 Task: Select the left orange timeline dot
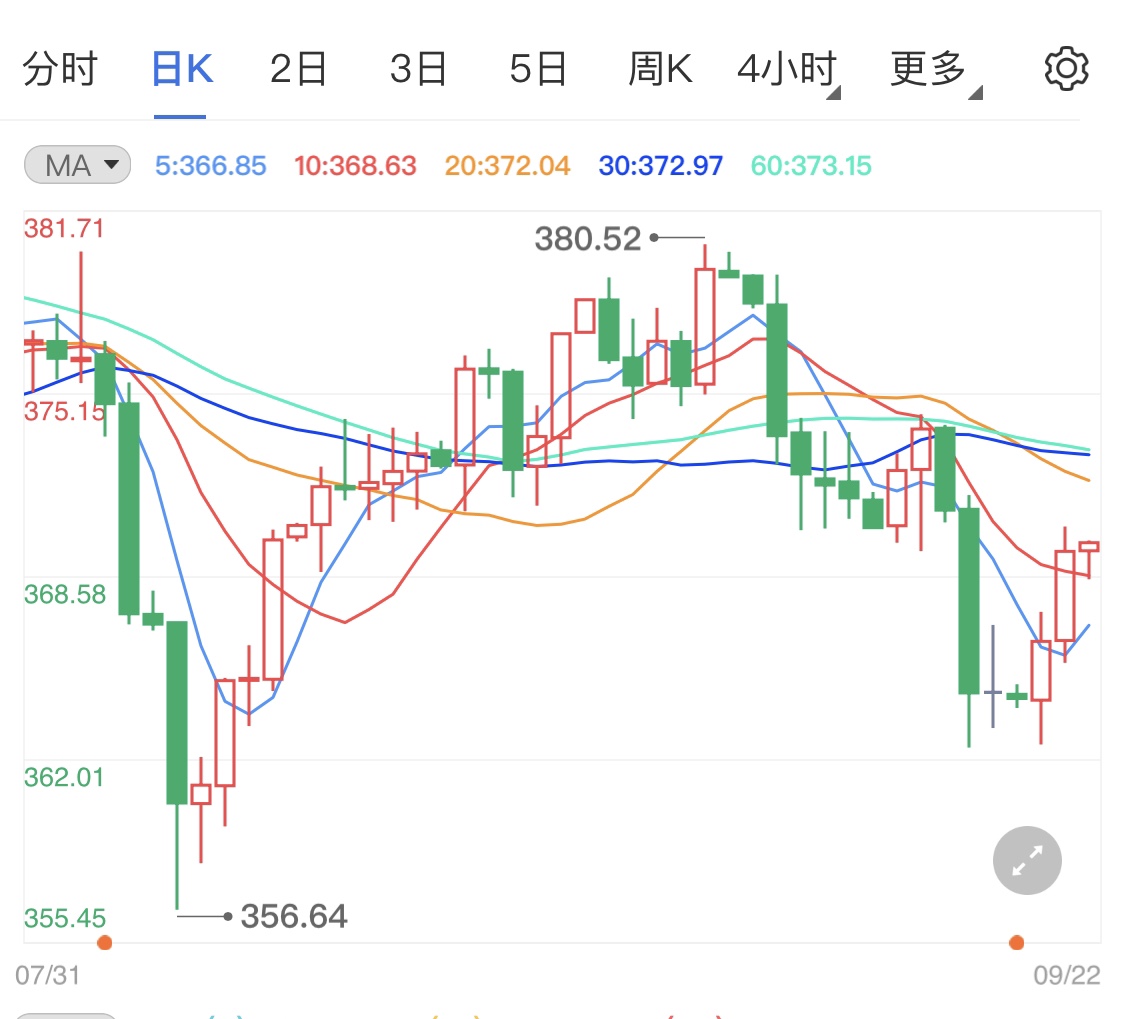pyautogui.click(x=104, y=941)
